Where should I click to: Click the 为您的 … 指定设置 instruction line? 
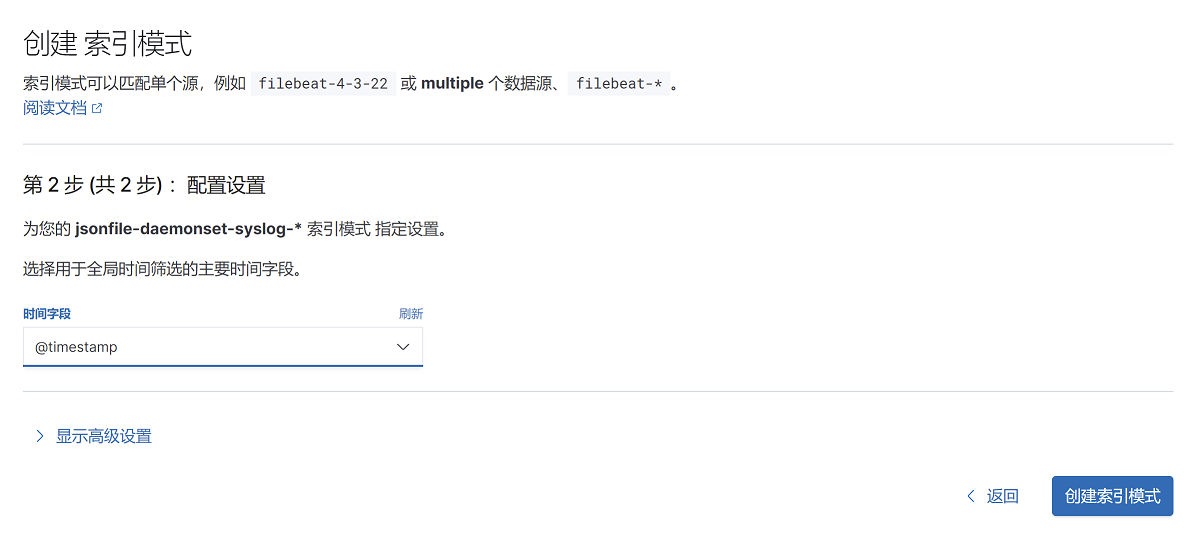(x=234, y=230)
